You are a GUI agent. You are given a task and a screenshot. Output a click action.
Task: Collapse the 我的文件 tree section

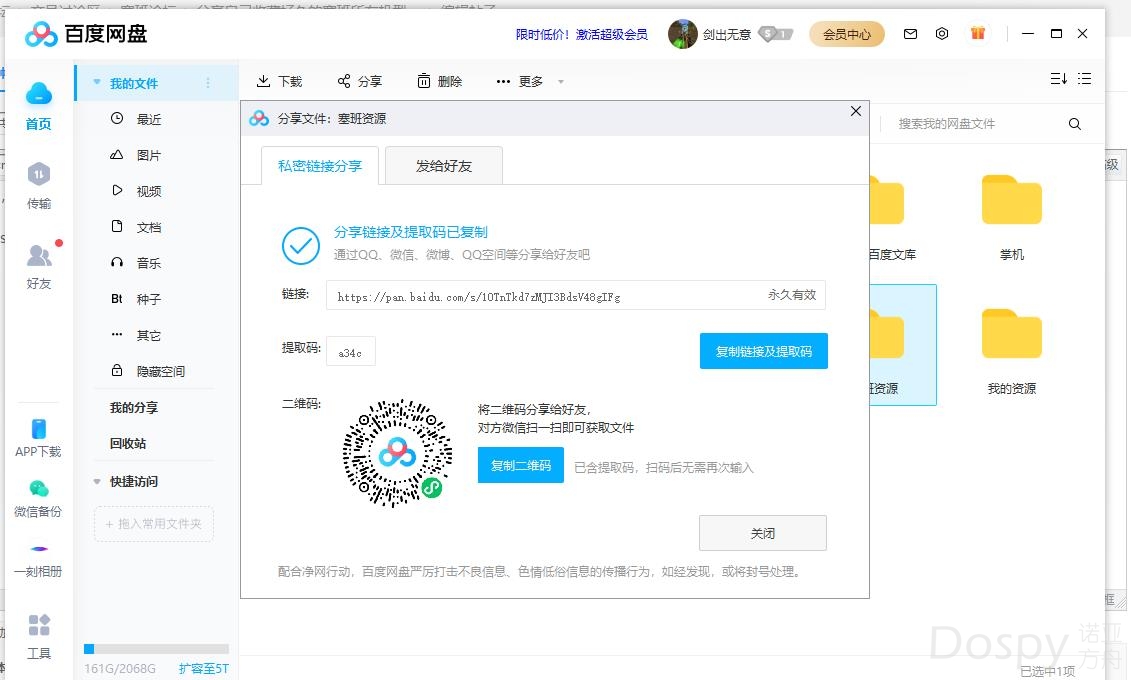pyautogui.click(x=97, y=82)
